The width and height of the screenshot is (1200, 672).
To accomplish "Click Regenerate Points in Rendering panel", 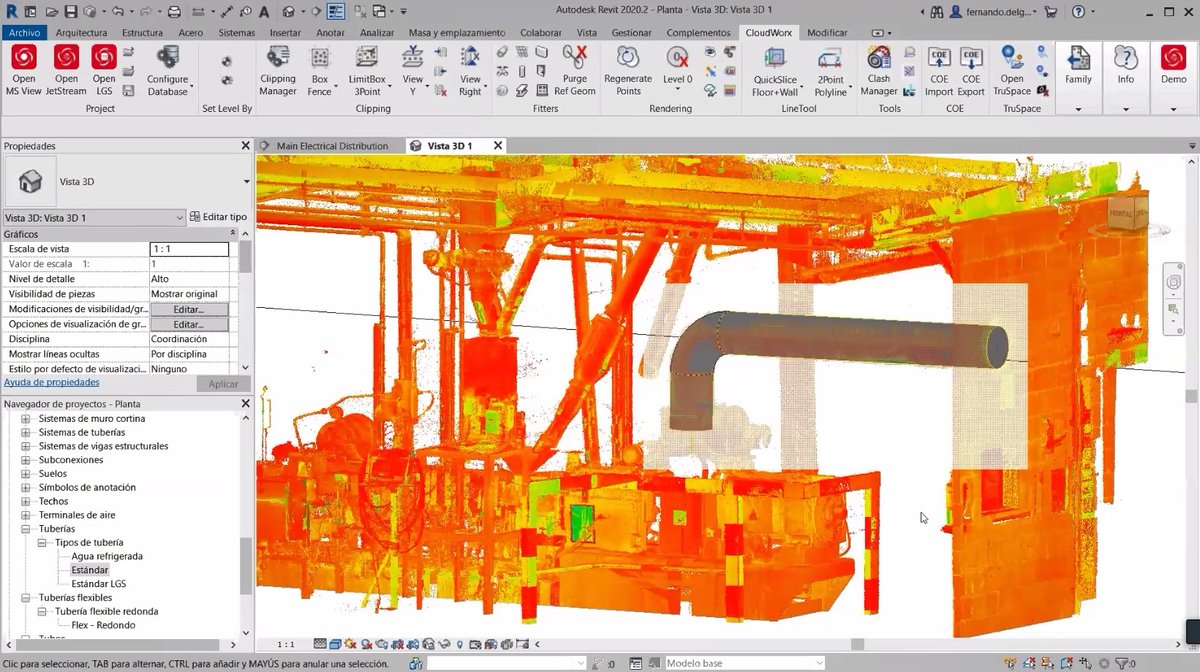I will 628,70.
